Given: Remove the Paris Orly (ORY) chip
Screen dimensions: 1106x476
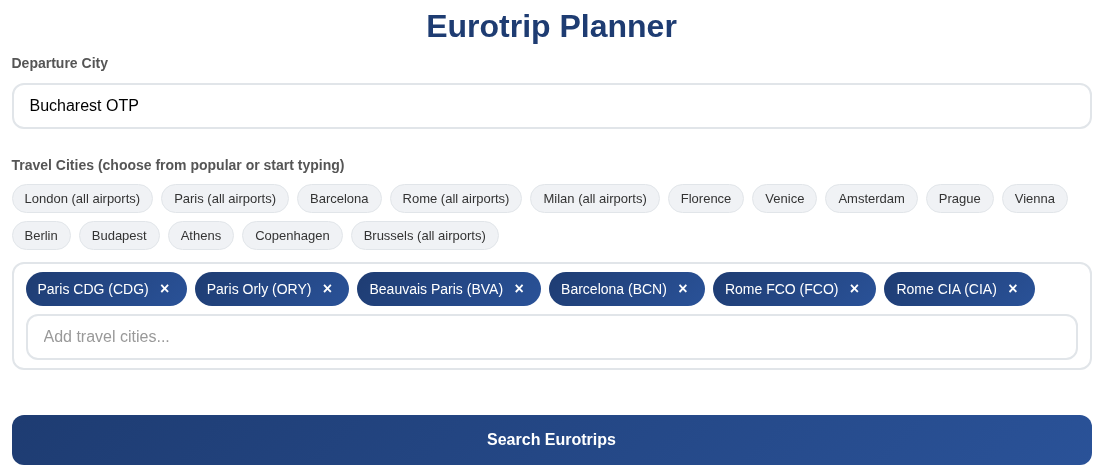Looking at the screenshot, I should 327,289.
